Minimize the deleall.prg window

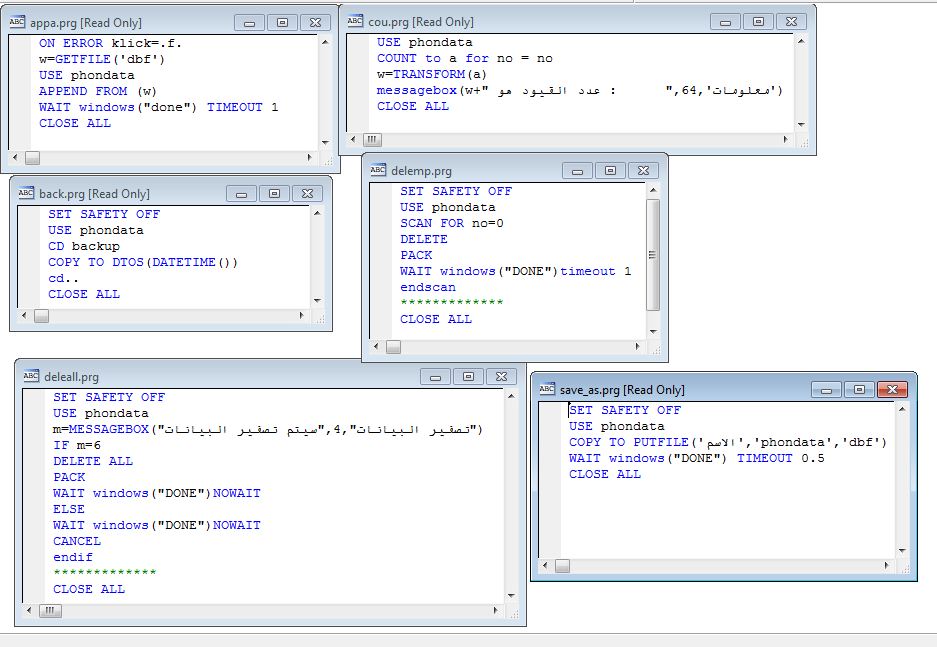pos(436,377)
